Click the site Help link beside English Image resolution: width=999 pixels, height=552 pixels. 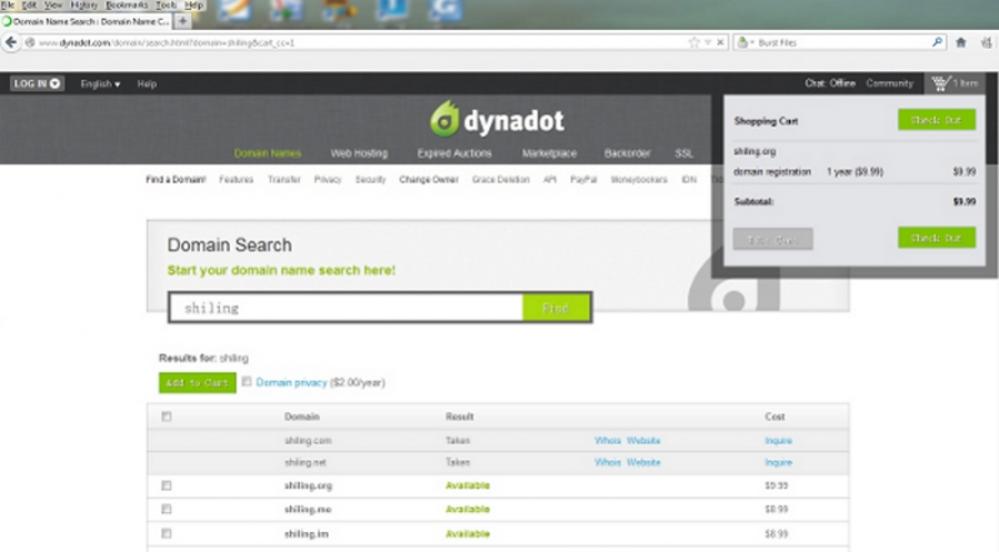point(147,84)
